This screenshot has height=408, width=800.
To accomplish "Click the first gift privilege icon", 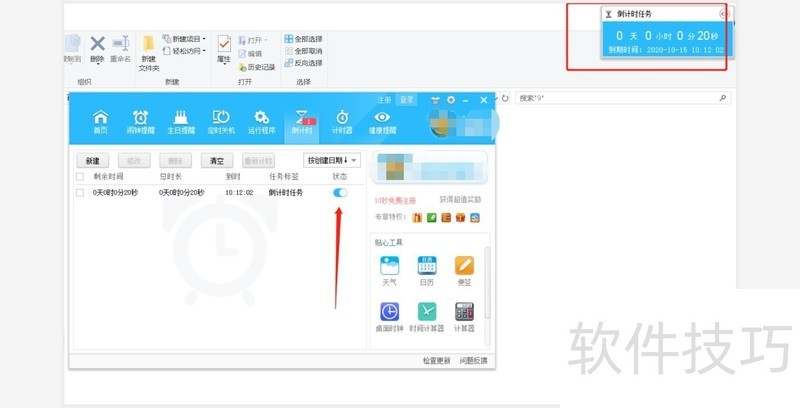I will coord(417,218).
